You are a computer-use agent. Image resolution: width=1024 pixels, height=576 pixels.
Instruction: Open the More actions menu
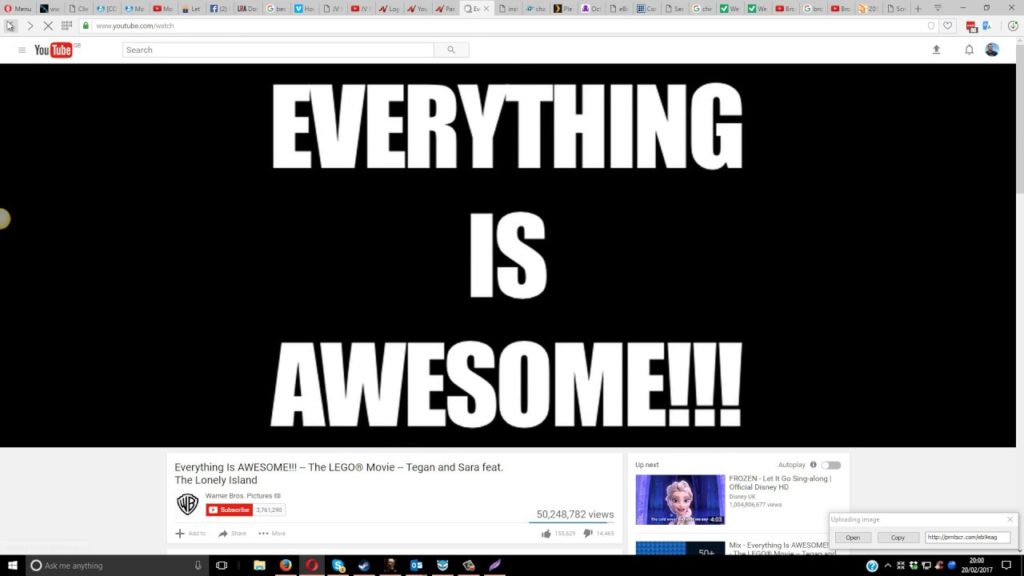272,534
